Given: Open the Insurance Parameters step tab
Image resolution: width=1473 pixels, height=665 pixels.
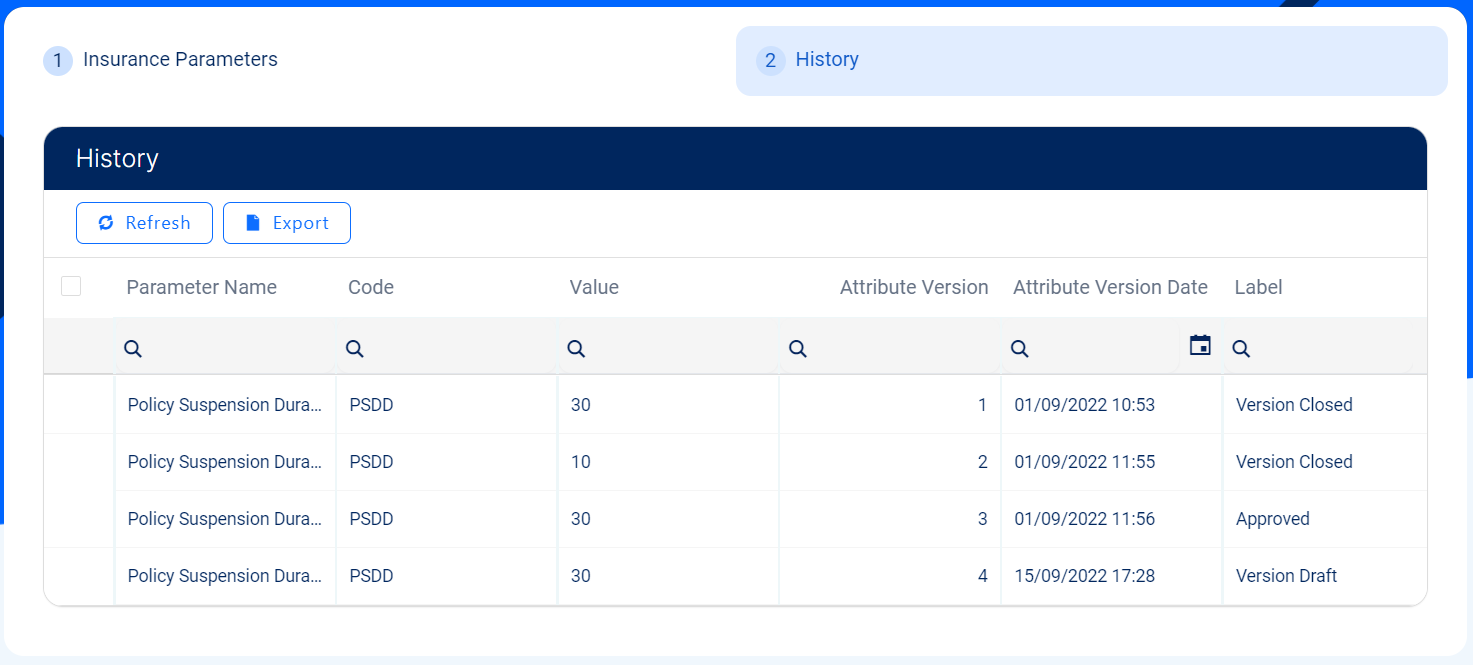Looking at the screenshot, I should 180,60.
